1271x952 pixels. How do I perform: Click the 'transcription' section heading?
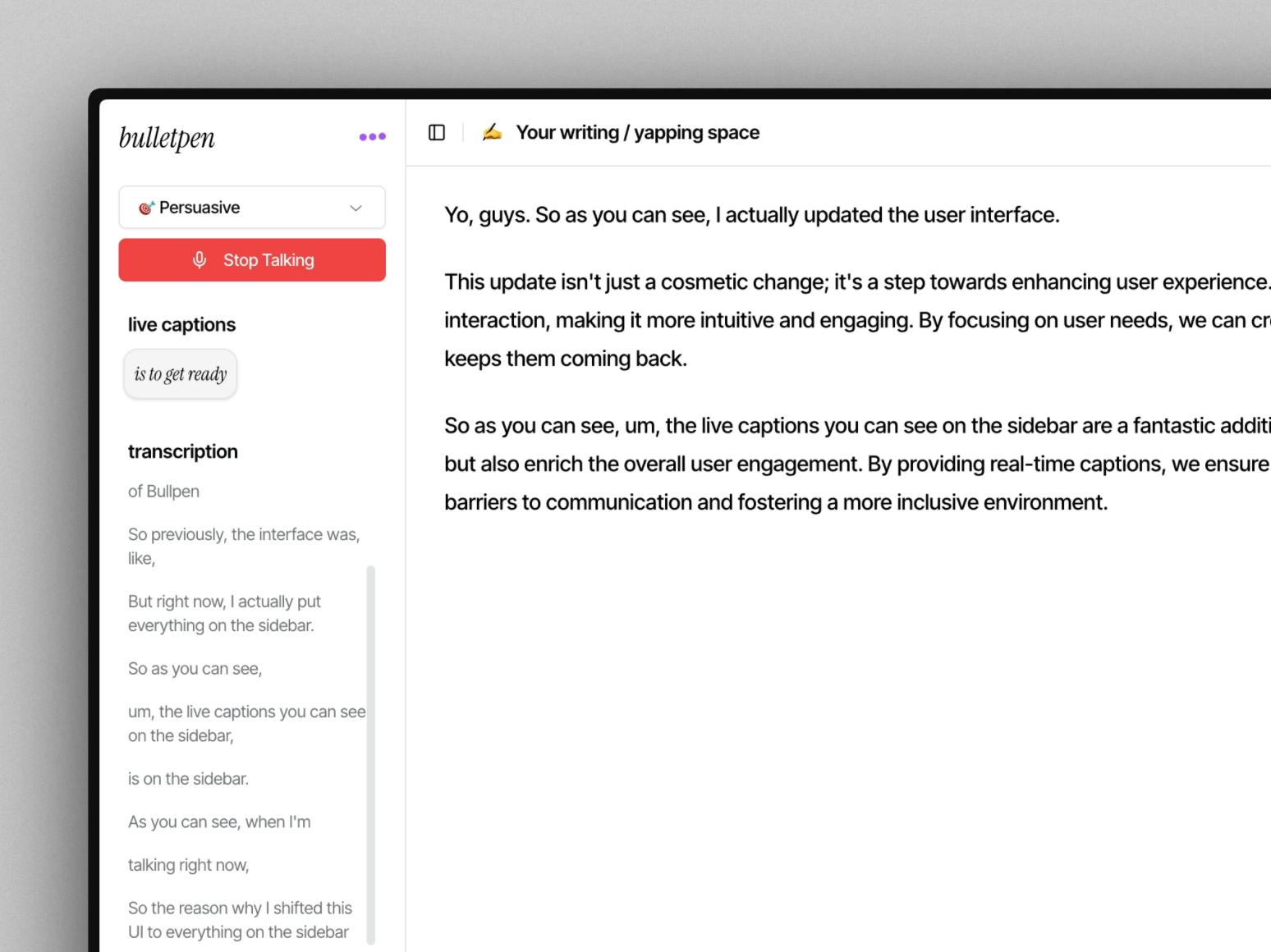tap(183, 451)
